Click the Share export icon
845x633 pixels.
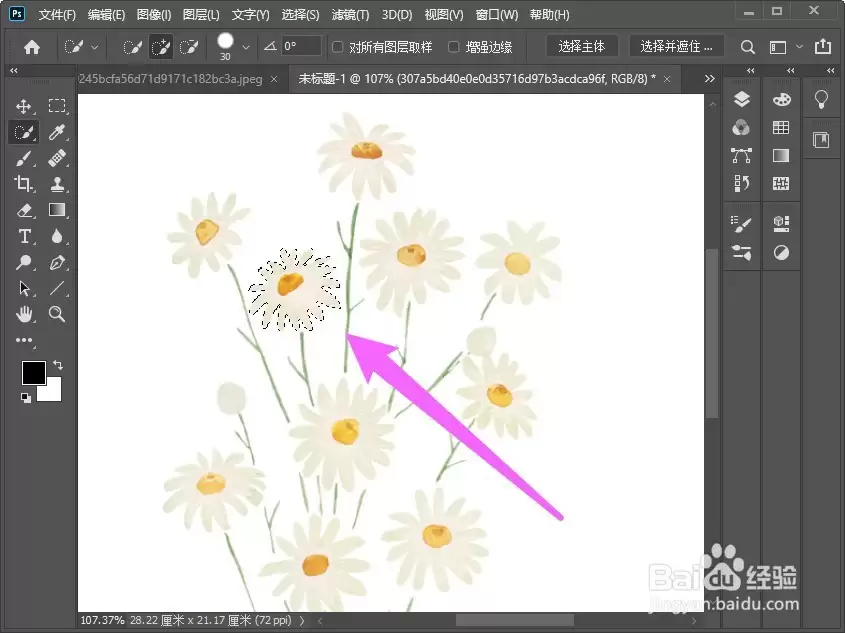(x=823, y=47)
